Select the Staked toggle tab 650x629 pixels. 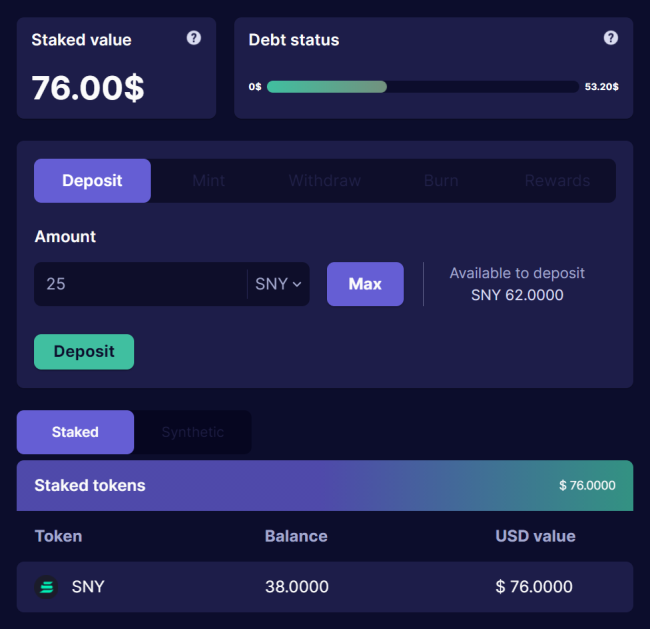point(75,432)
